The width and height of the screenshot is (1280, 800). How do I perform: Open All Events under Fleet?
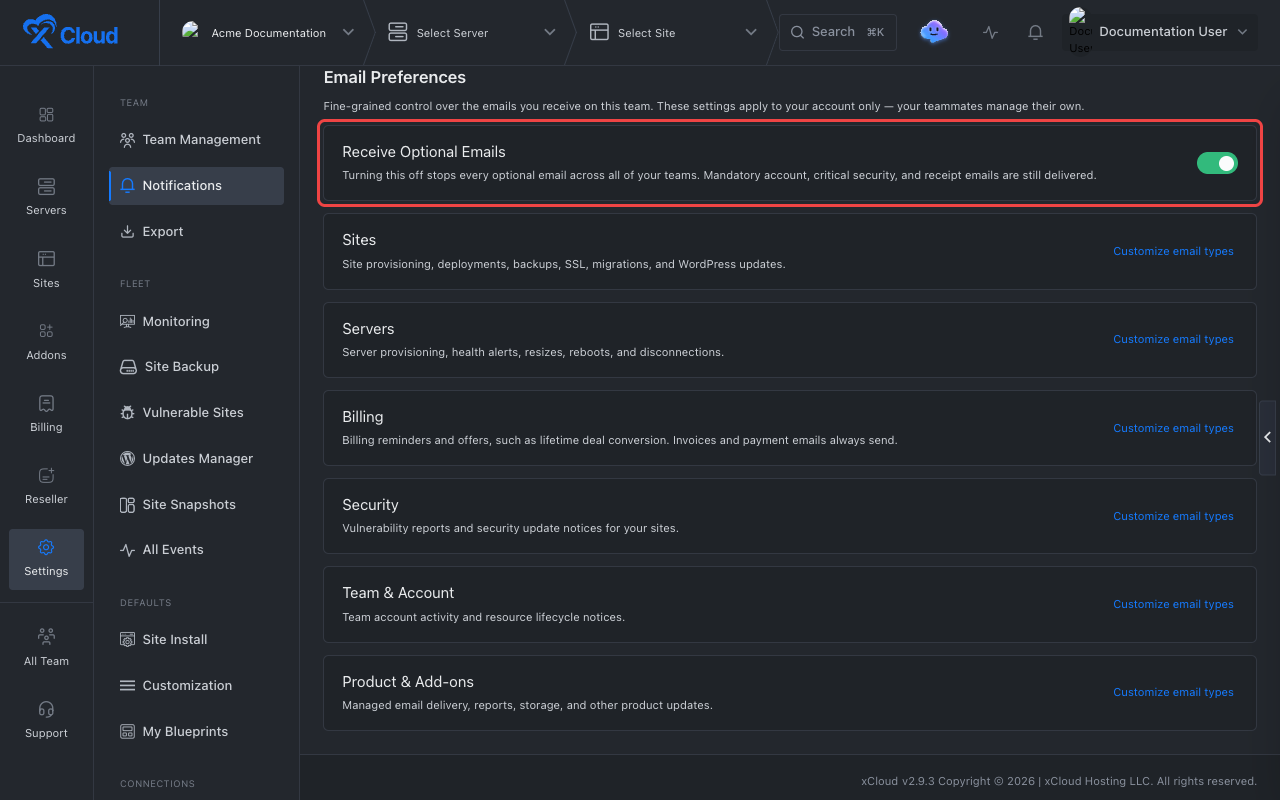point(196,550)
